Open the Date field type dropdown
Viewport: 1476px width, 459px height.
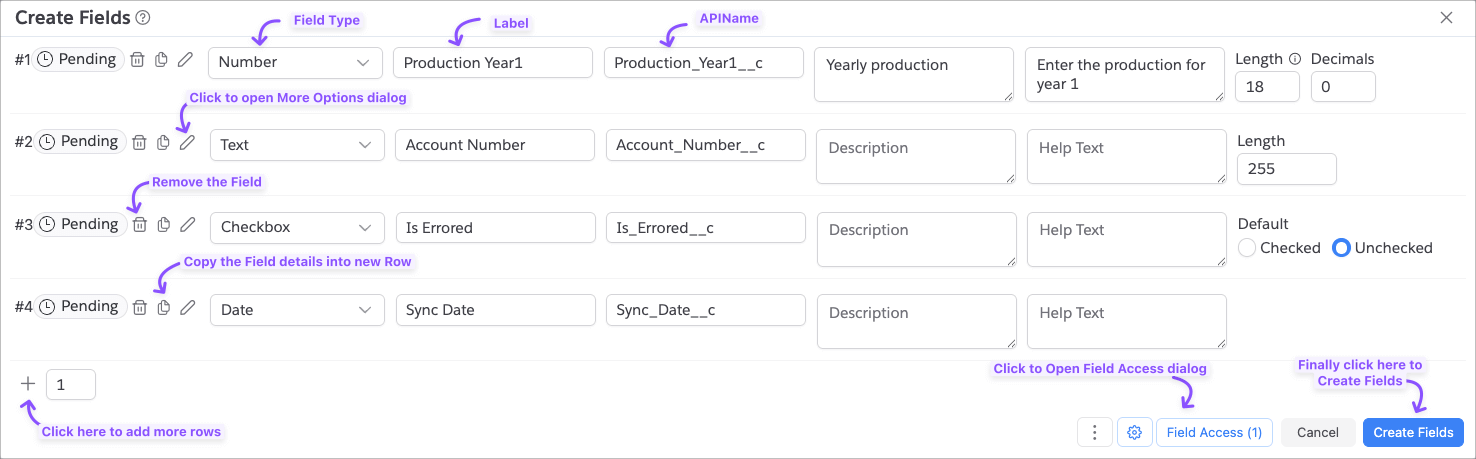(297, 310)
